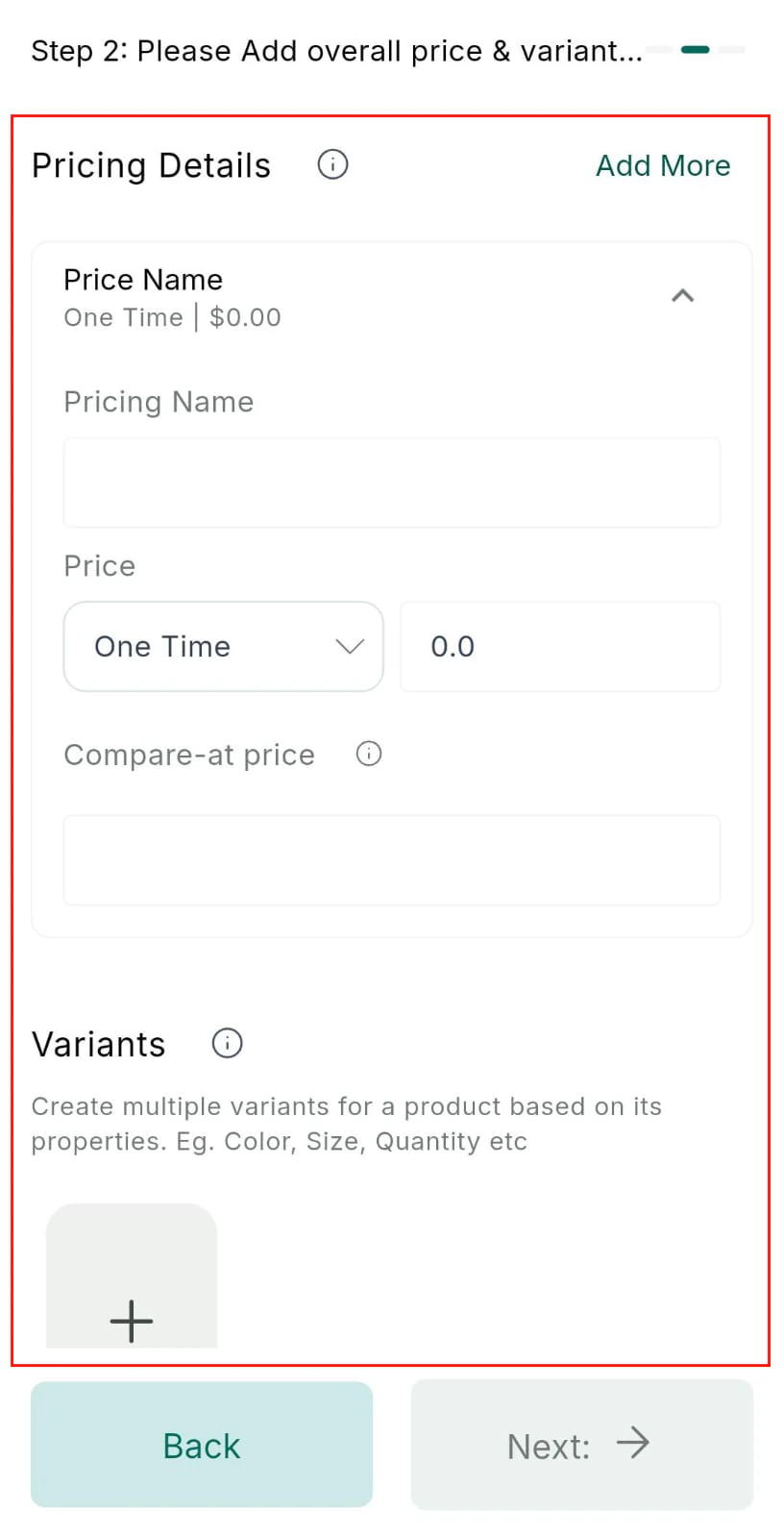Click the Compare-at price input box
The width and height of the screenshot is (784, 1538).
(x=391, y=859)
